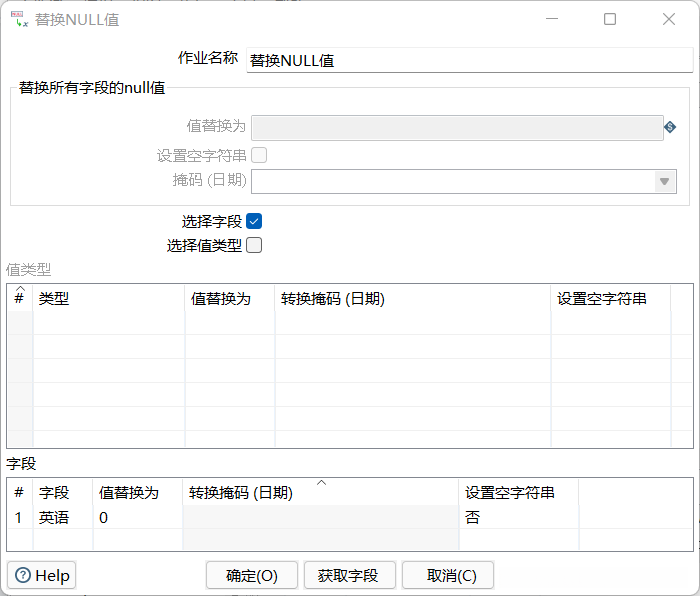Click the 替换NULL值 step icon in title bar
The width and height of the screenshot is (700, 596).
[x=19, y=19]
